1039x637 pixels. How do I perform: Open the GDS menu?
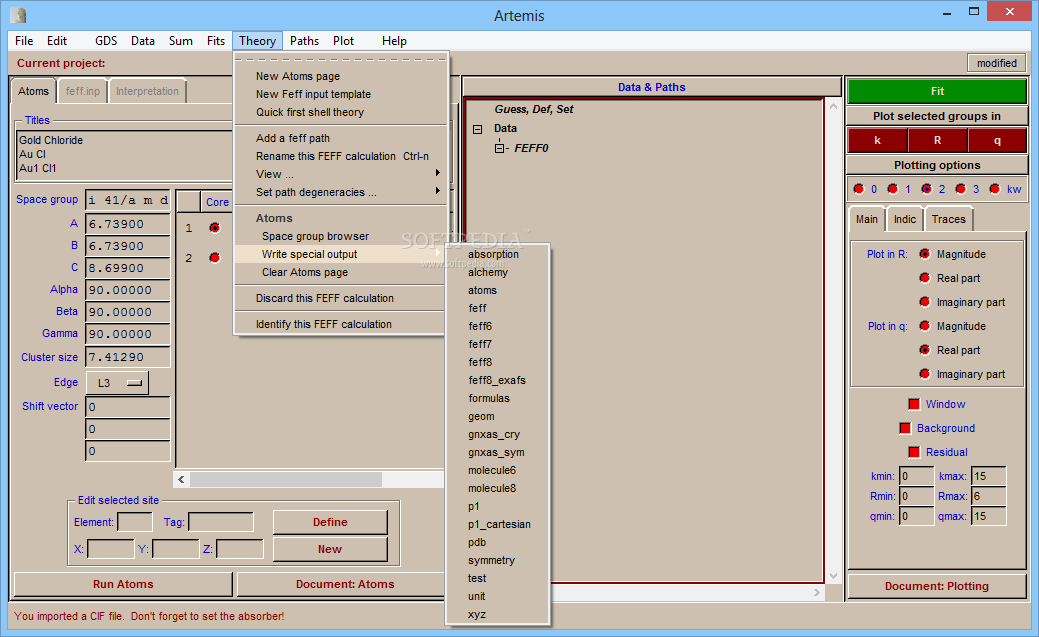(x=106, y=40)
